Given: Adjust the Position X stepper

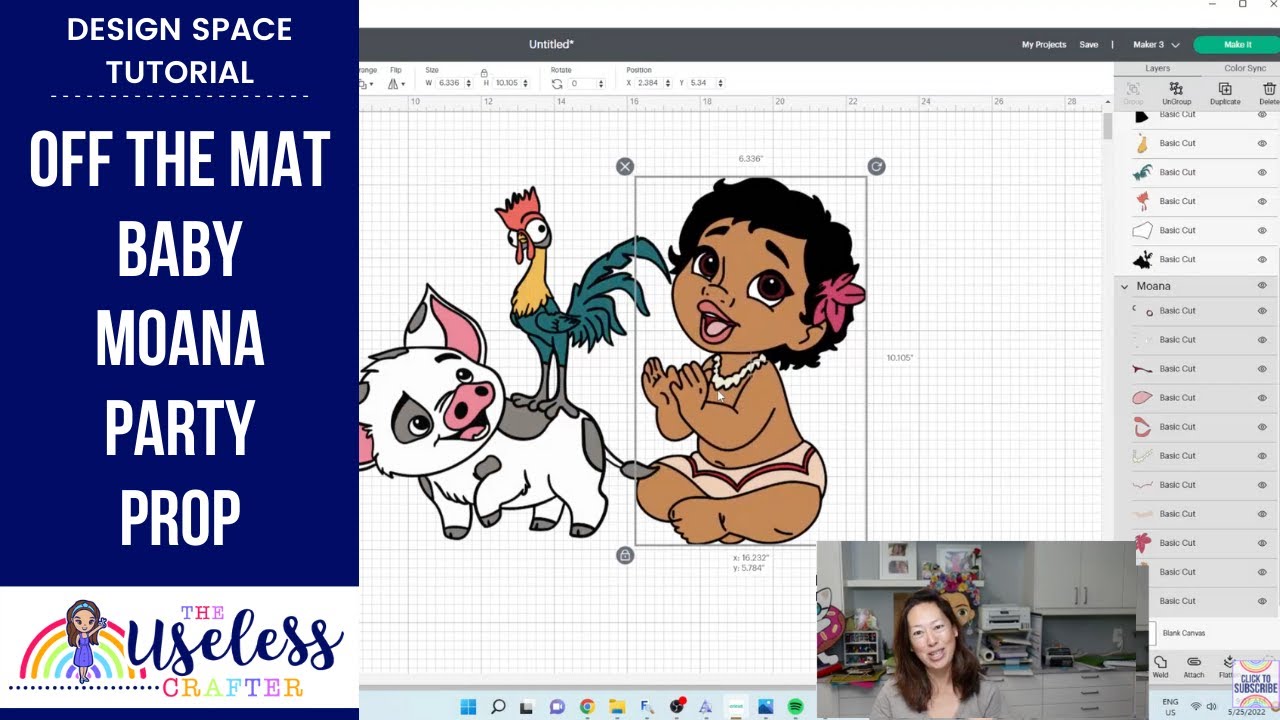Looking at the screenshot, I should [x=668, y=83].
